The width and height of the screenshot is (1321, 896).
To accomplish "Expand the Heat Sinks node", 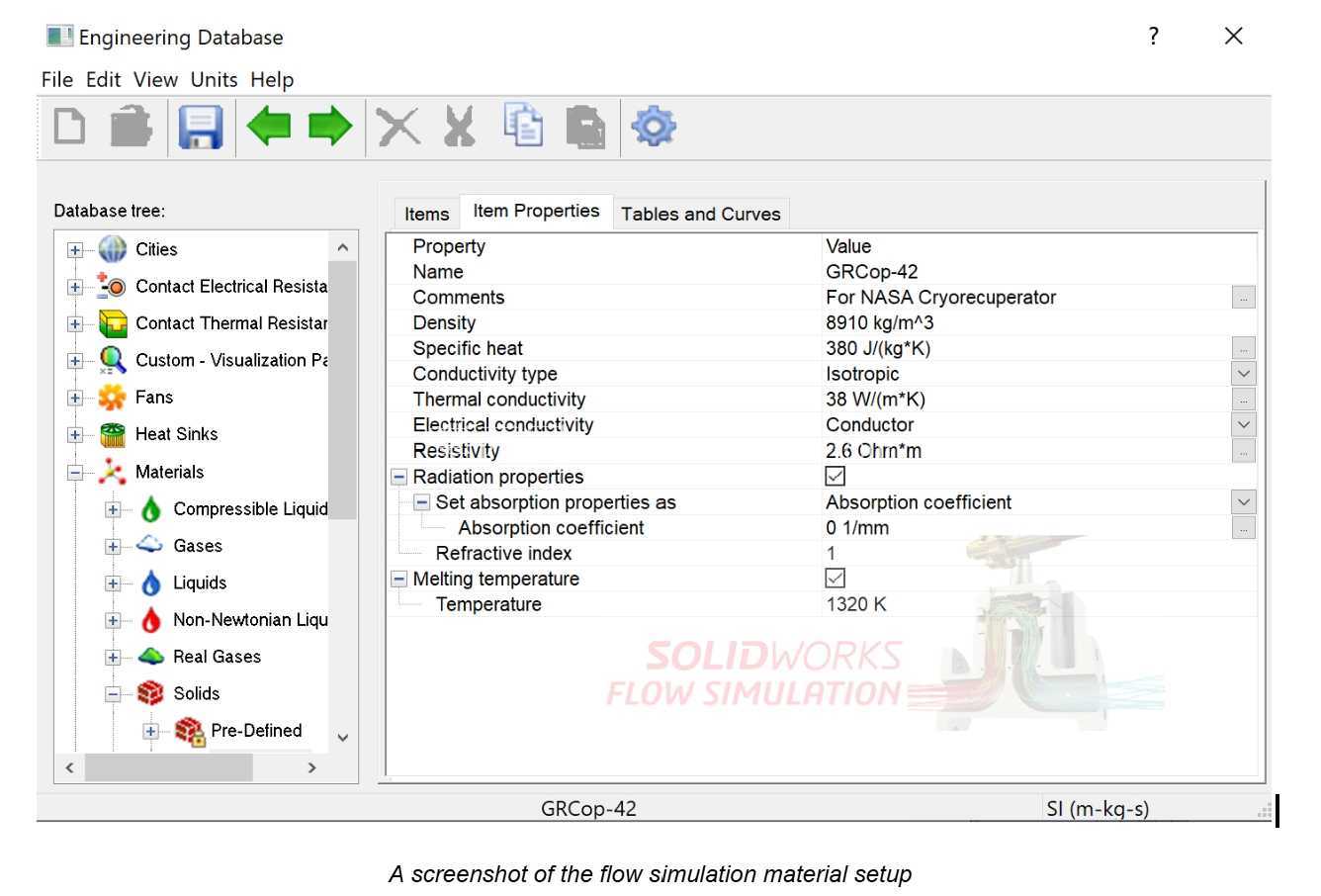I will pyautogui.click(x=75, y=435).
